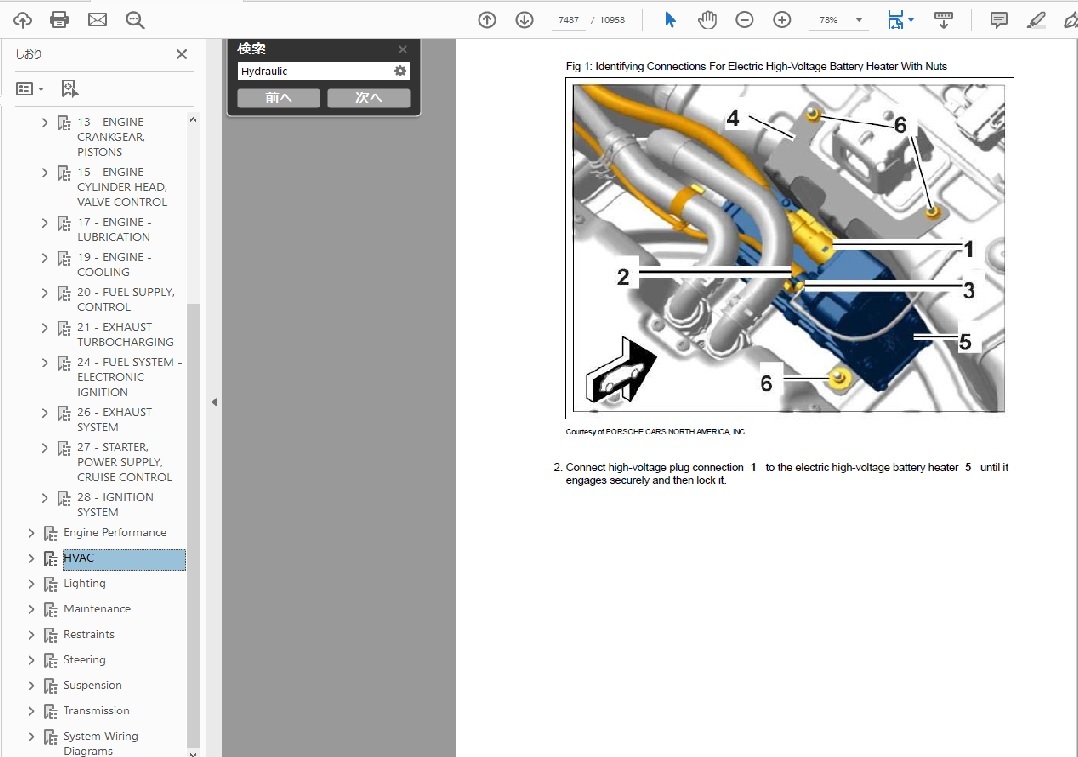Go to previous page arrow button

pyautogui.click(x=487, y=20)
